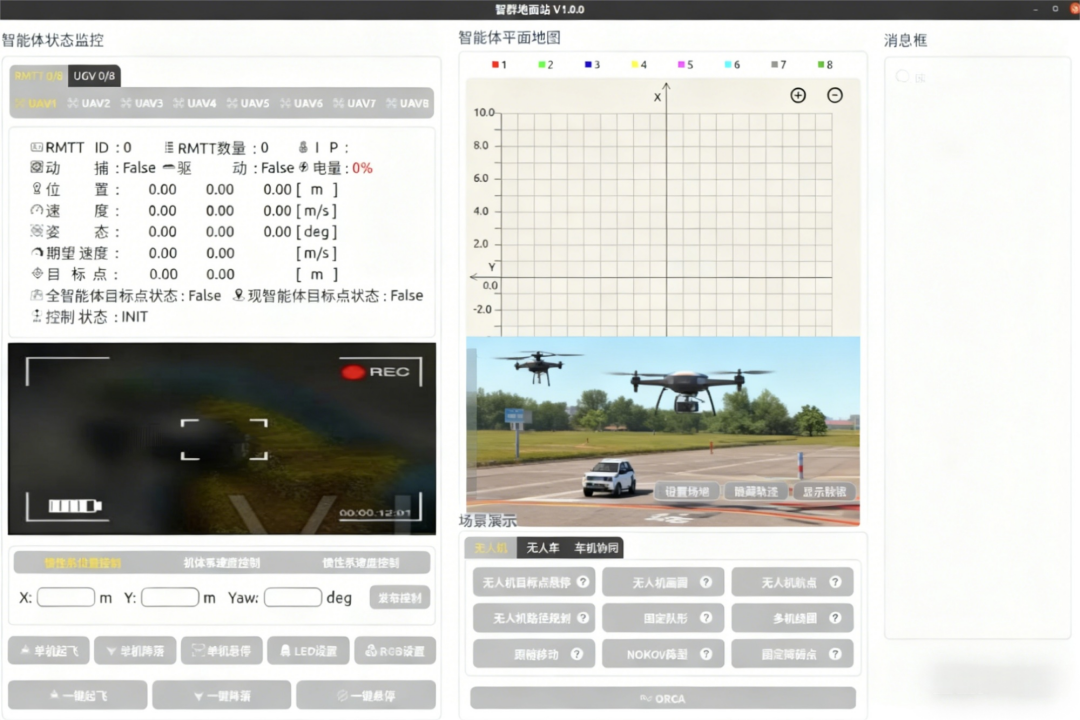Click the LED设置 button

(308, 651)
